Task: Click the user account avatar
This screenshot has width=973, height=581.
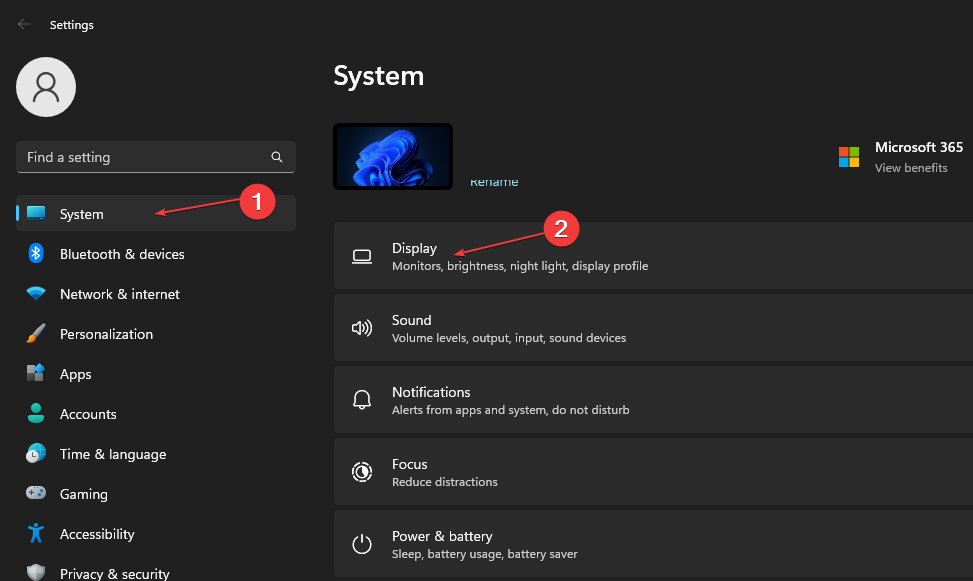Action: point(45,87)
